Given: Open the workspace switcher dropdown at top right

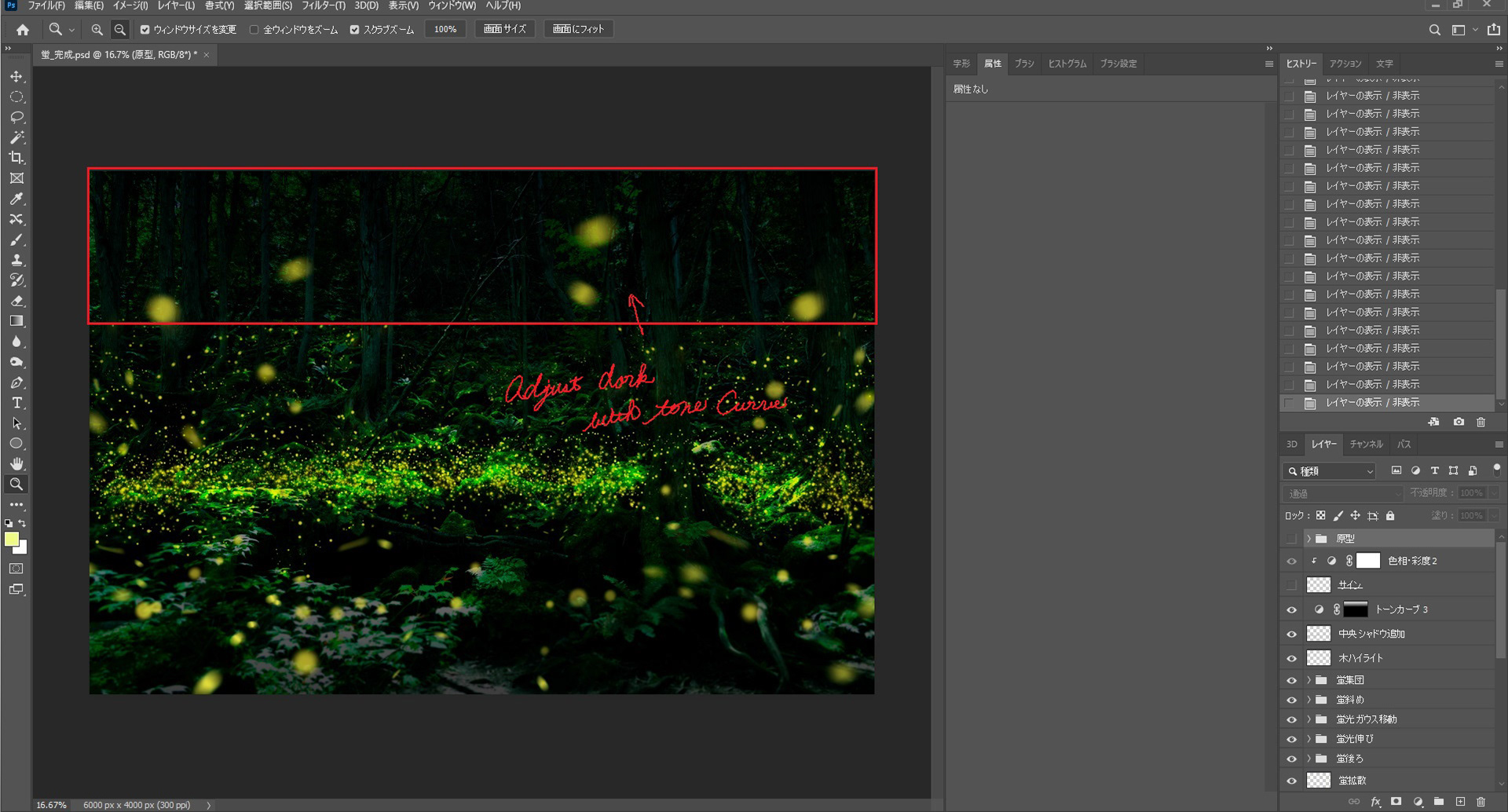Looking at the screenshot, I should click(1475, 30).
